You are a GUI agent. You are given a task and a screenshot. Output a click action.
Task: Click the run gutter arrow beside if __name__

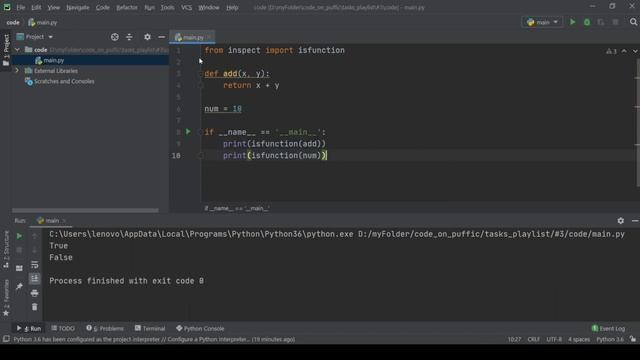(x=188, y=131)
